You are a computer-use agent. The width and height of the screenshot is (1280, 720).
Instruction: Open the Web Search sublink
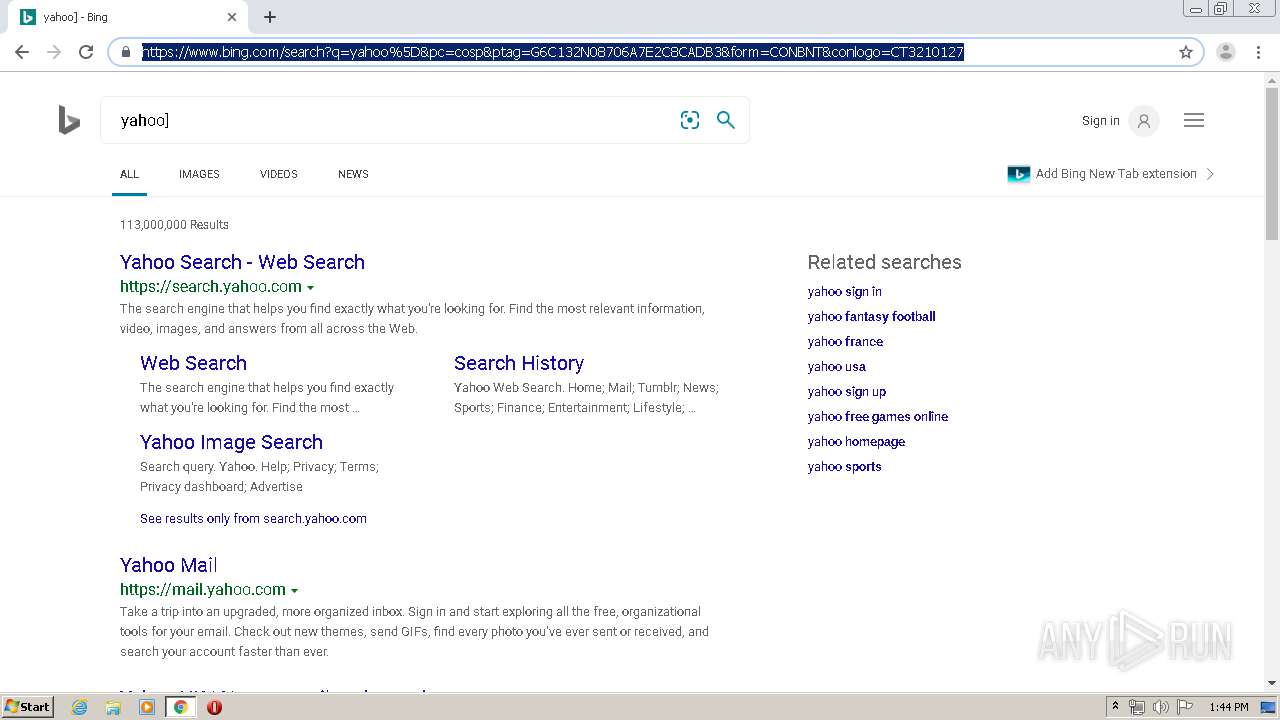coord(193,363)
